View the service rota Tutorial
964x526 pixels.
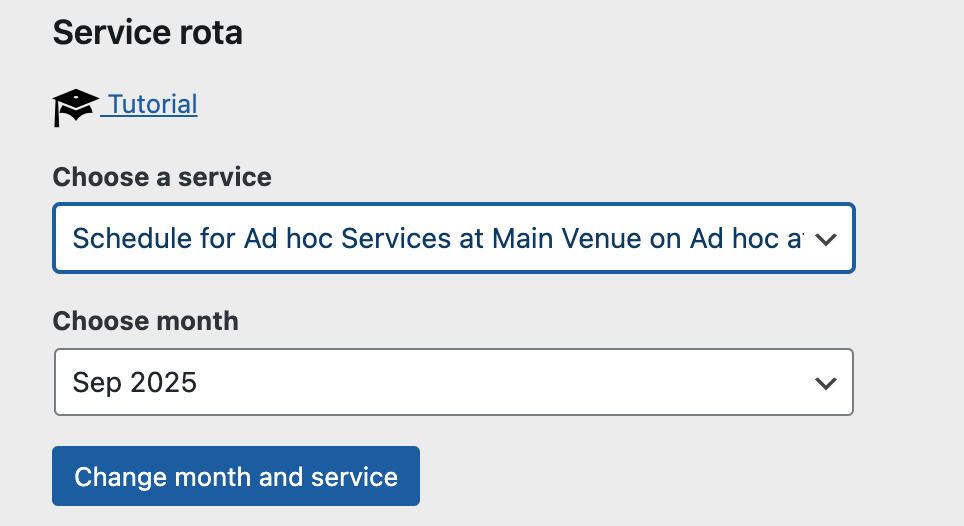point(152,104)
